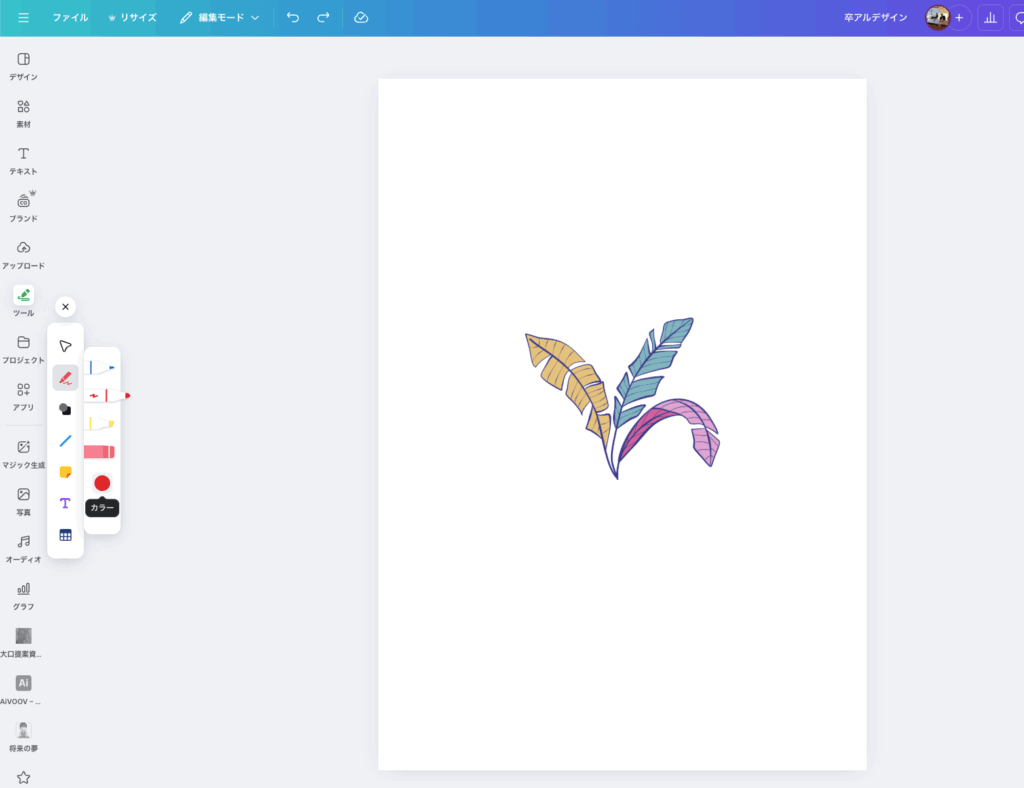
Task: Open the red カラー swatch
Action: tap(102, 483)
